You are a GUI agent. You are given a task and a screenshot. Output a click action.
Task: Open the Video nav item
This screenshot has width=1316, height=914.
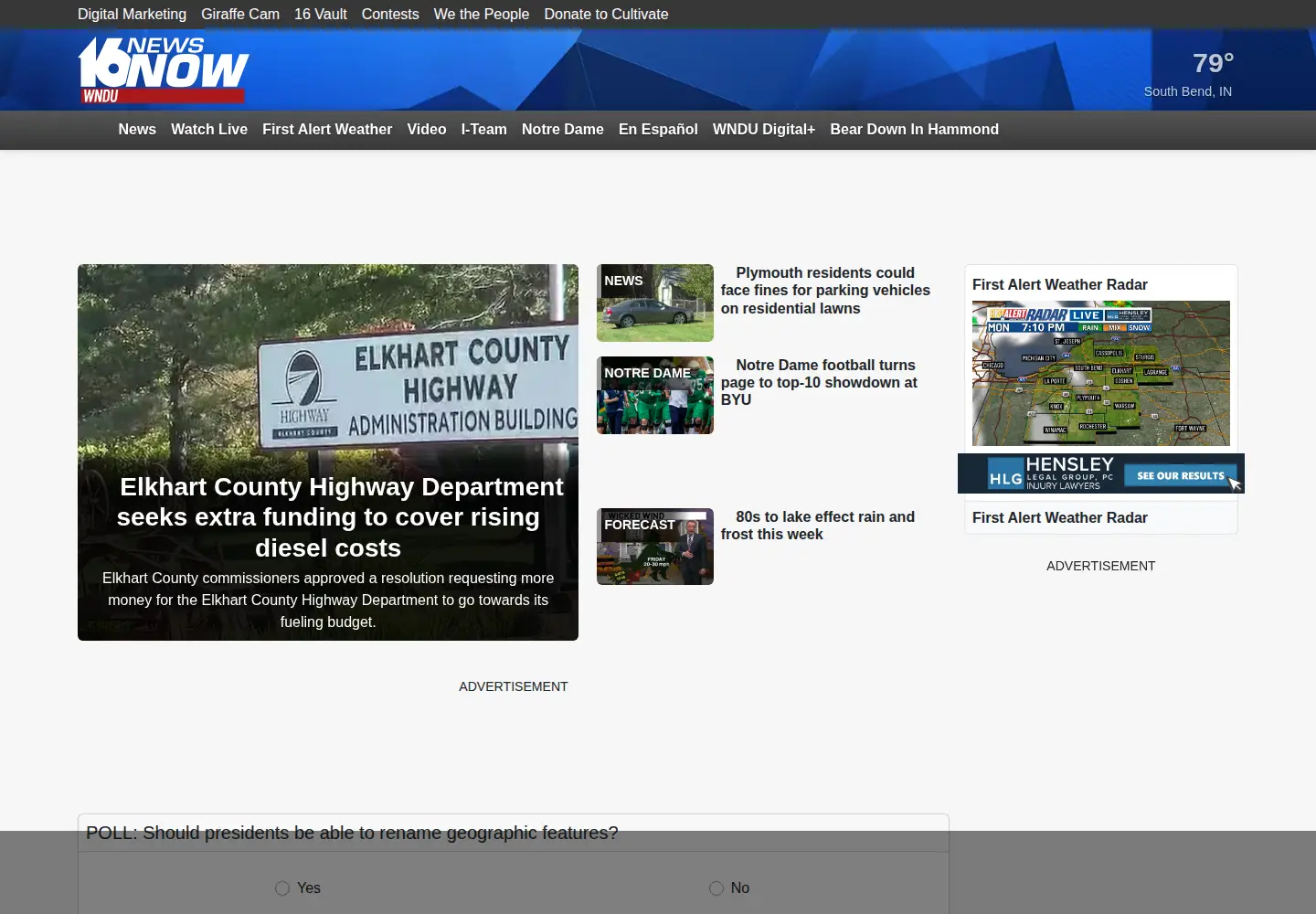pyautogui.click(x=427, y=130)
